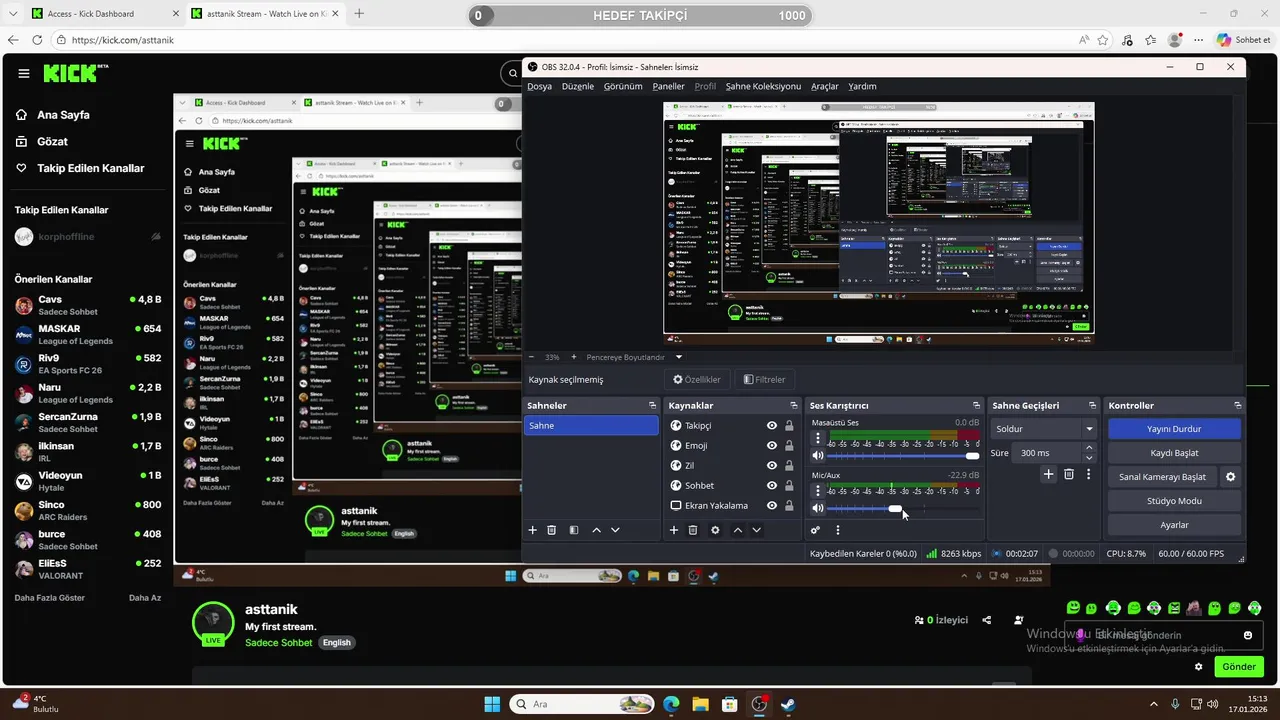This screenshot has width=1280, height=720.
Task: Delete the scene transition with trash icon
Action: click(x=1069, y=475)
